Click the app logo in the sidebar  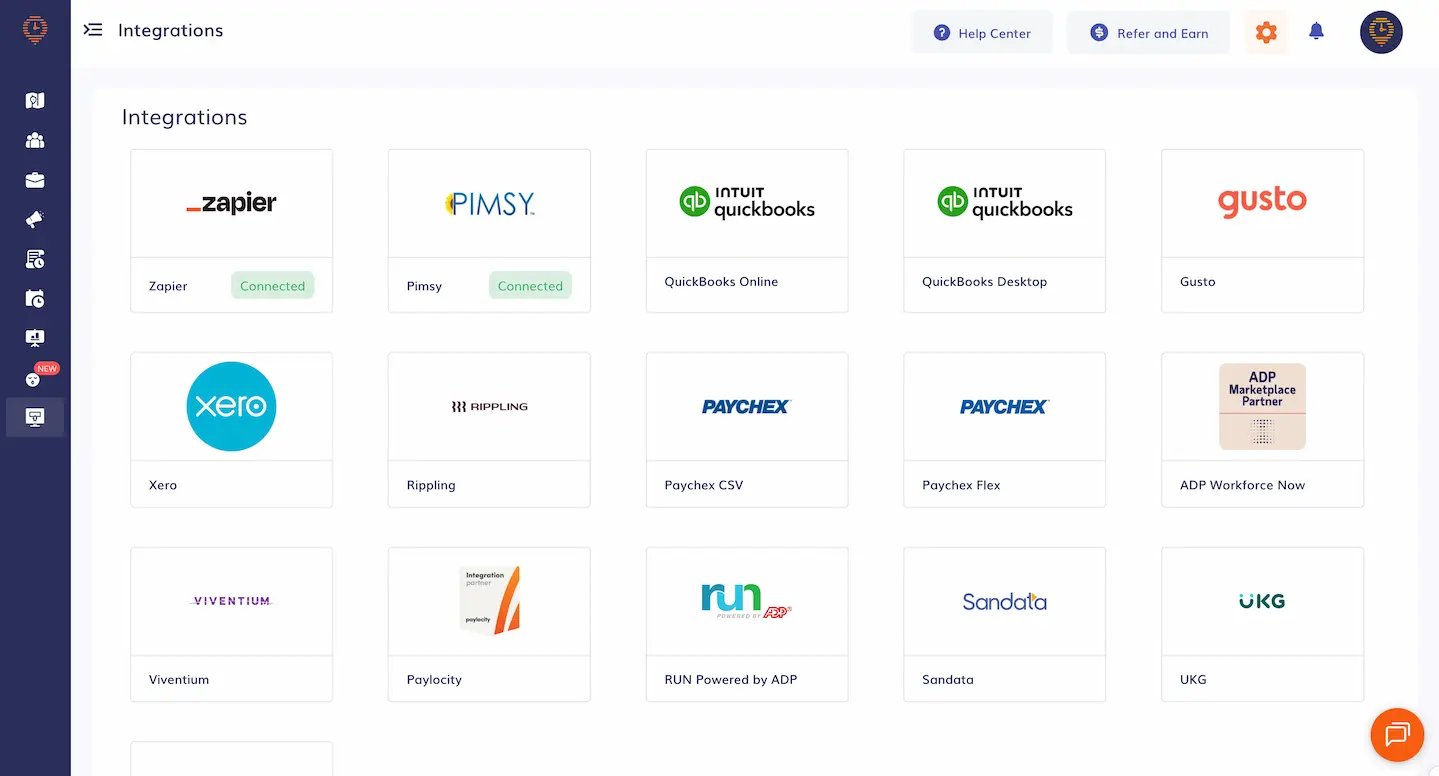click(x=35, y=30)
